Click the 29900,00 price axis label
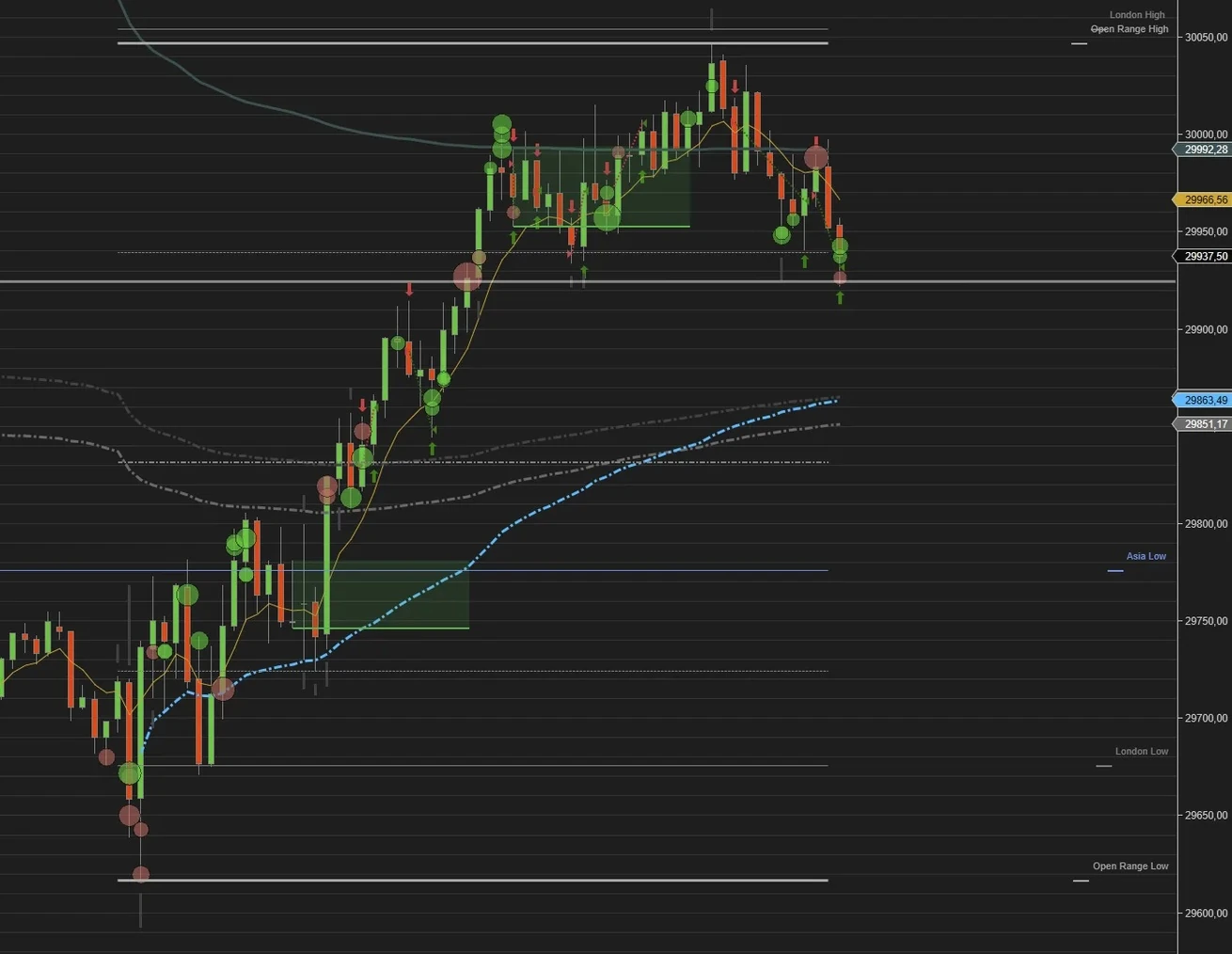Image resolution: width=1232 pixels, height=954 pixels. (1206, 329)
